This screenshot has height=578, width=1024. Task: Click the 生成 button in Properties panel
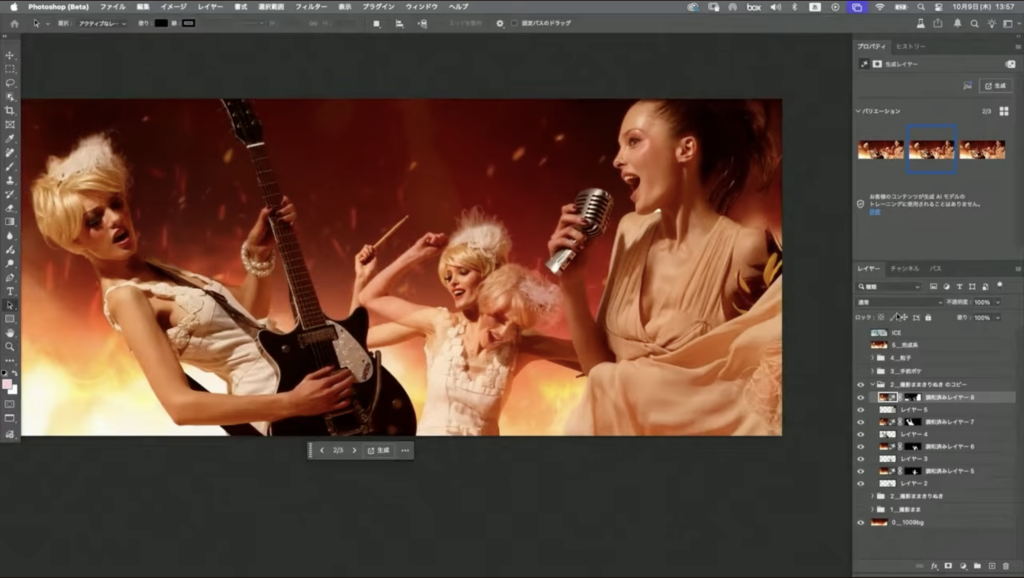(x=995, y=86)
